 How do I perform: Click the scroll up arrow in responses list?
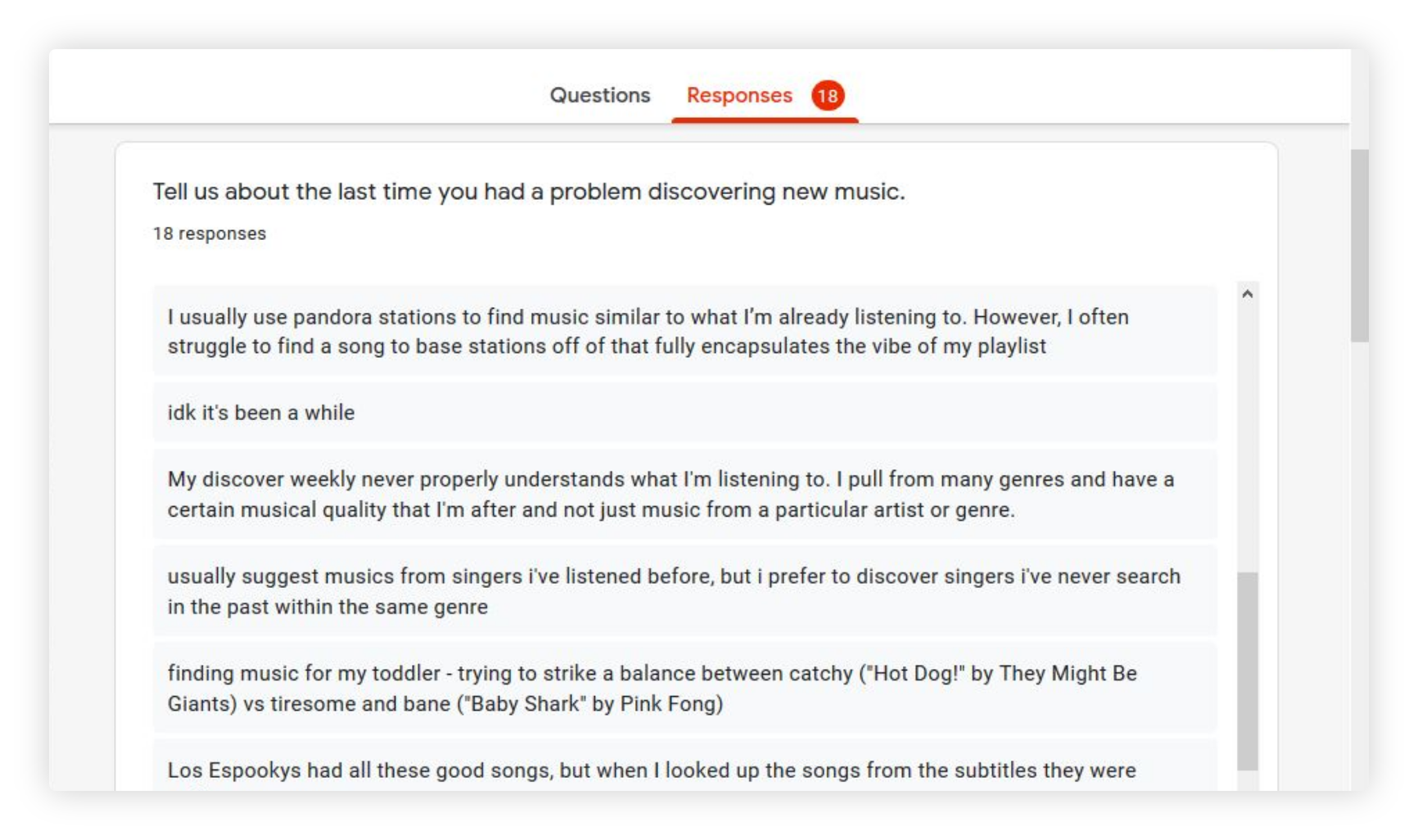1247,293
